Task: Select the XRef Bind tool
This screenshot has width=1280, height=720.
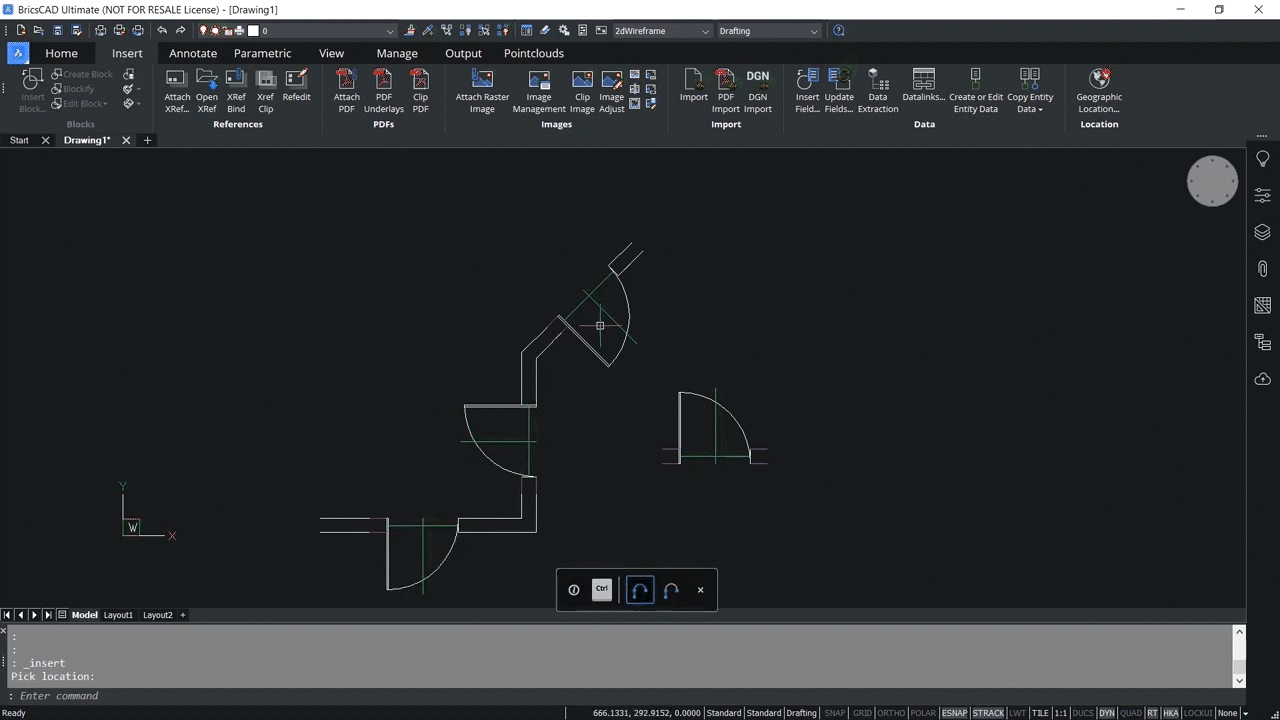Action: coord(236,90)
